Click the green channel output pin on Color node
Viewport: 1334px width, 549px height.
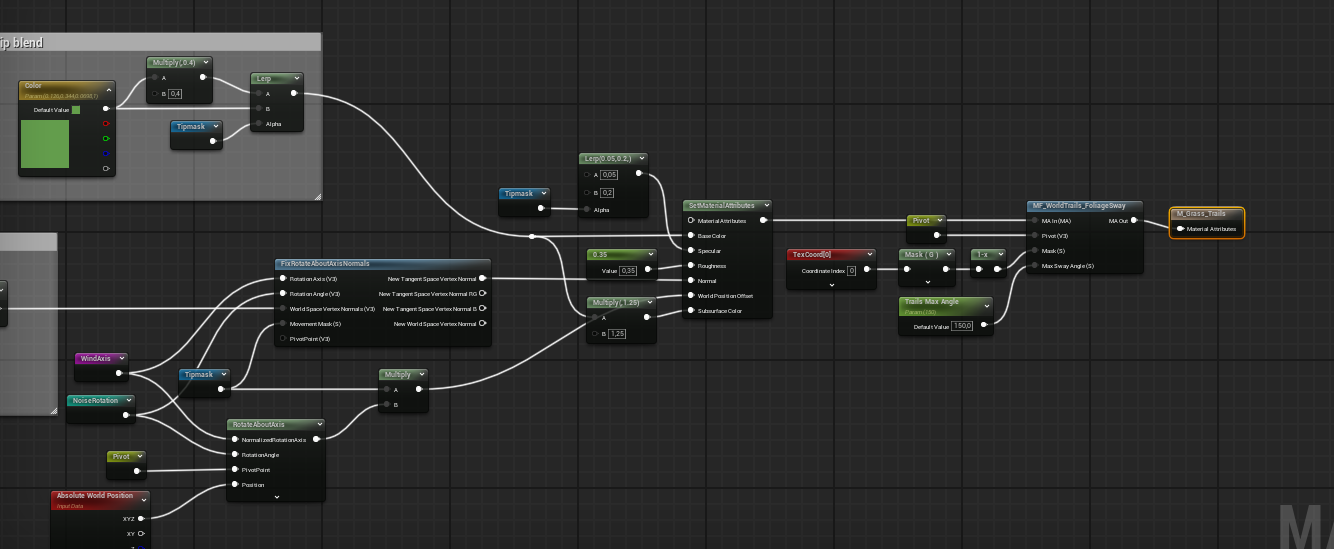pos(106,139)
